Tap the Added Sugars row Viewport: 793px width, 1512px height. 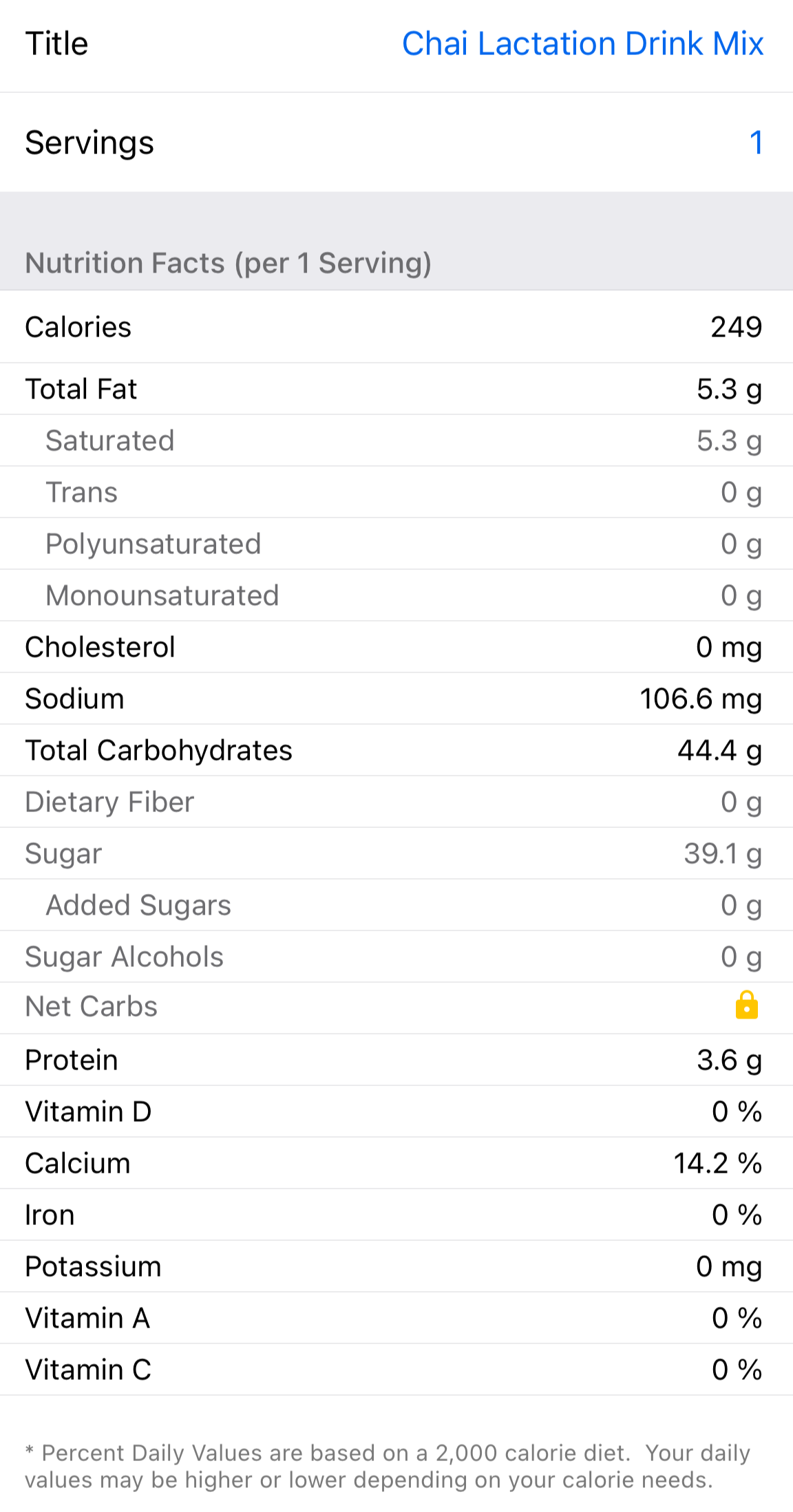coord(396,906)
